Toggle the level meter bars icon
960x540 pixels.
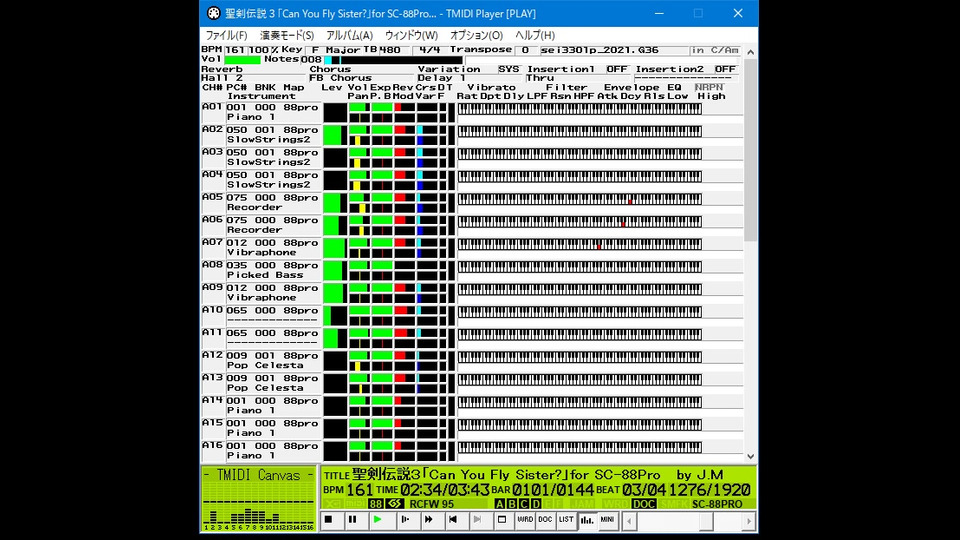tap(587, 520)
